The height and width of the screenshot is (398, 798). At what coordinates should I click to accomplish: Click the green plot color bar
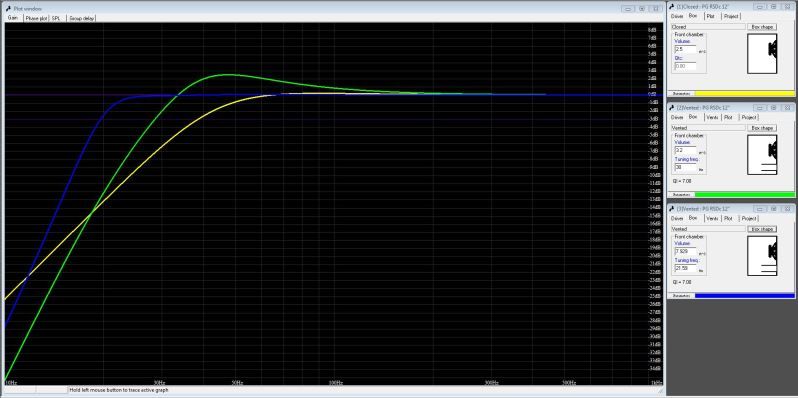coord(744,194)
